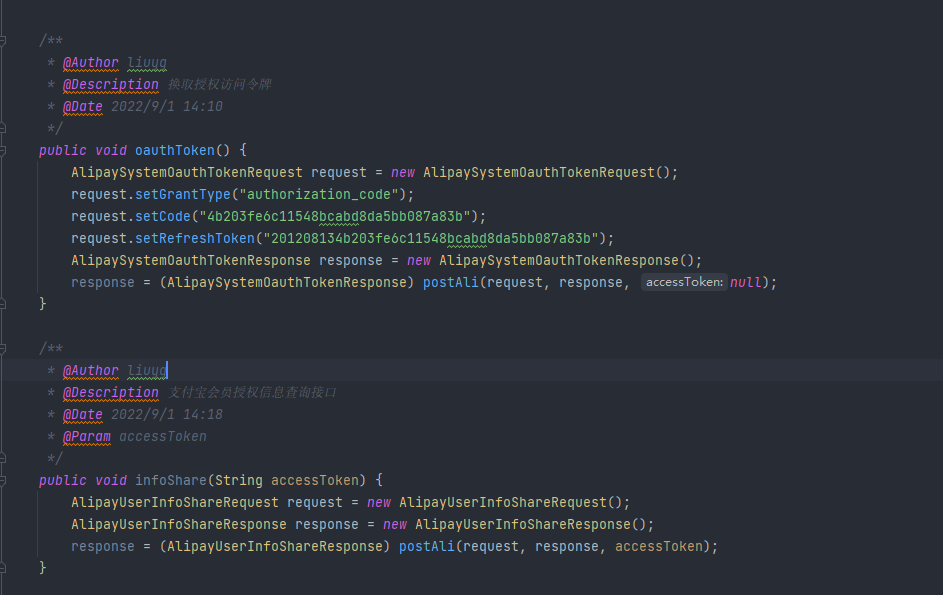Fold the first javadoc comment block
The height and width of the screenshot is (595, 943).
[x=3, y=40]
